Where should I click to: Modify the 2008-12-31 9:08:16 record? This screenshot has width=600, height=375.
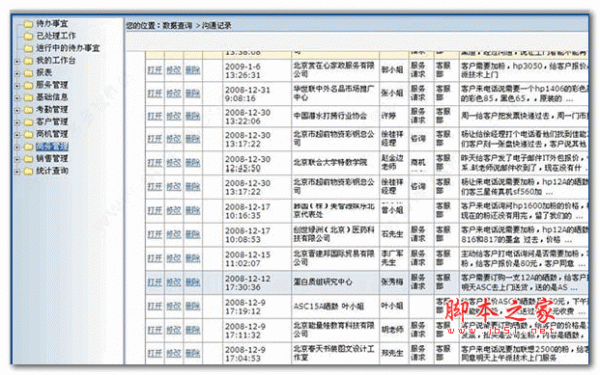[x=174, y=94]
